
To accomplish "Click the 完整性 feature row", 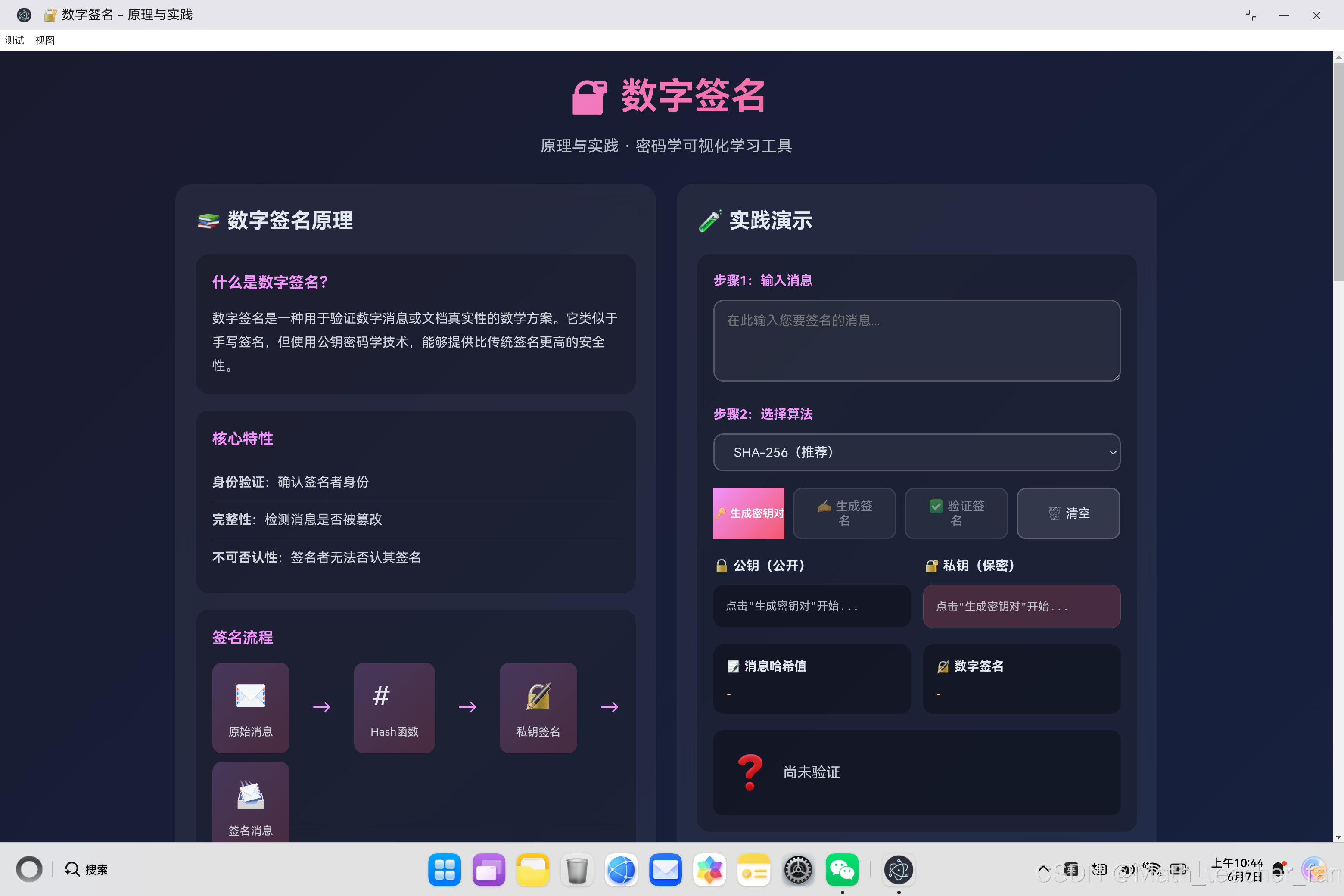I will pyautogui.click(x=415, y=520).
